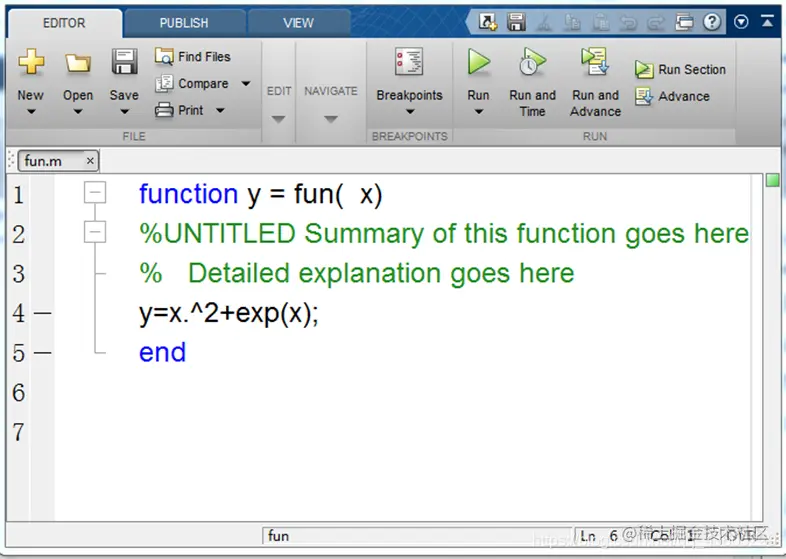The width and height of the screenshot is (786, 559).
Task: Expand the Compare dropdown arrow
Action: [x=246, y=83]
